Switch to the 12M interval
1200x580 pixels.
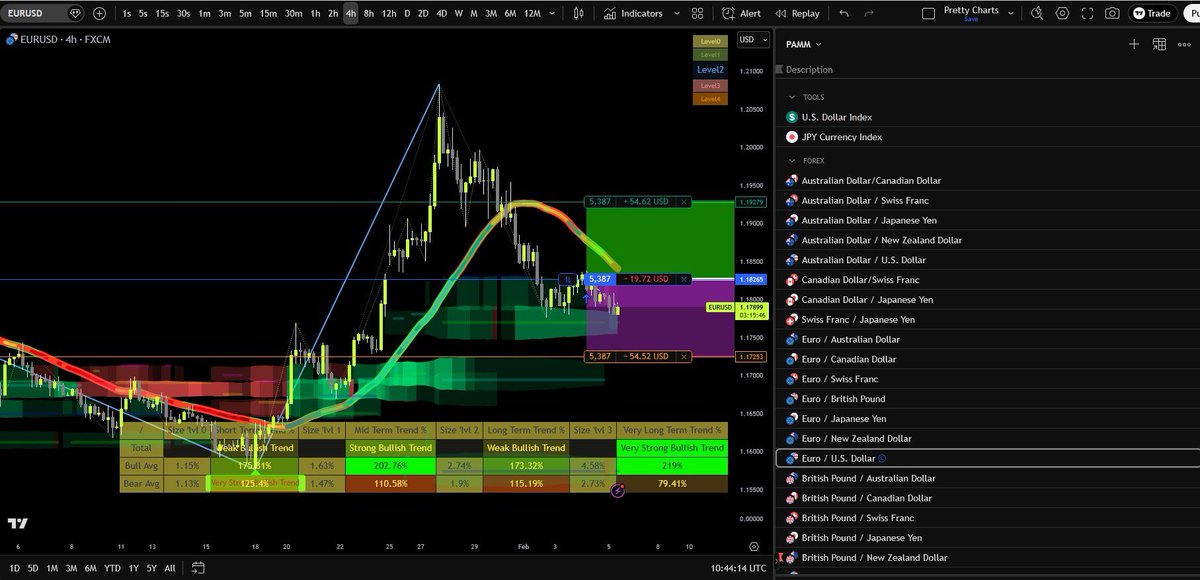[532, 13]
